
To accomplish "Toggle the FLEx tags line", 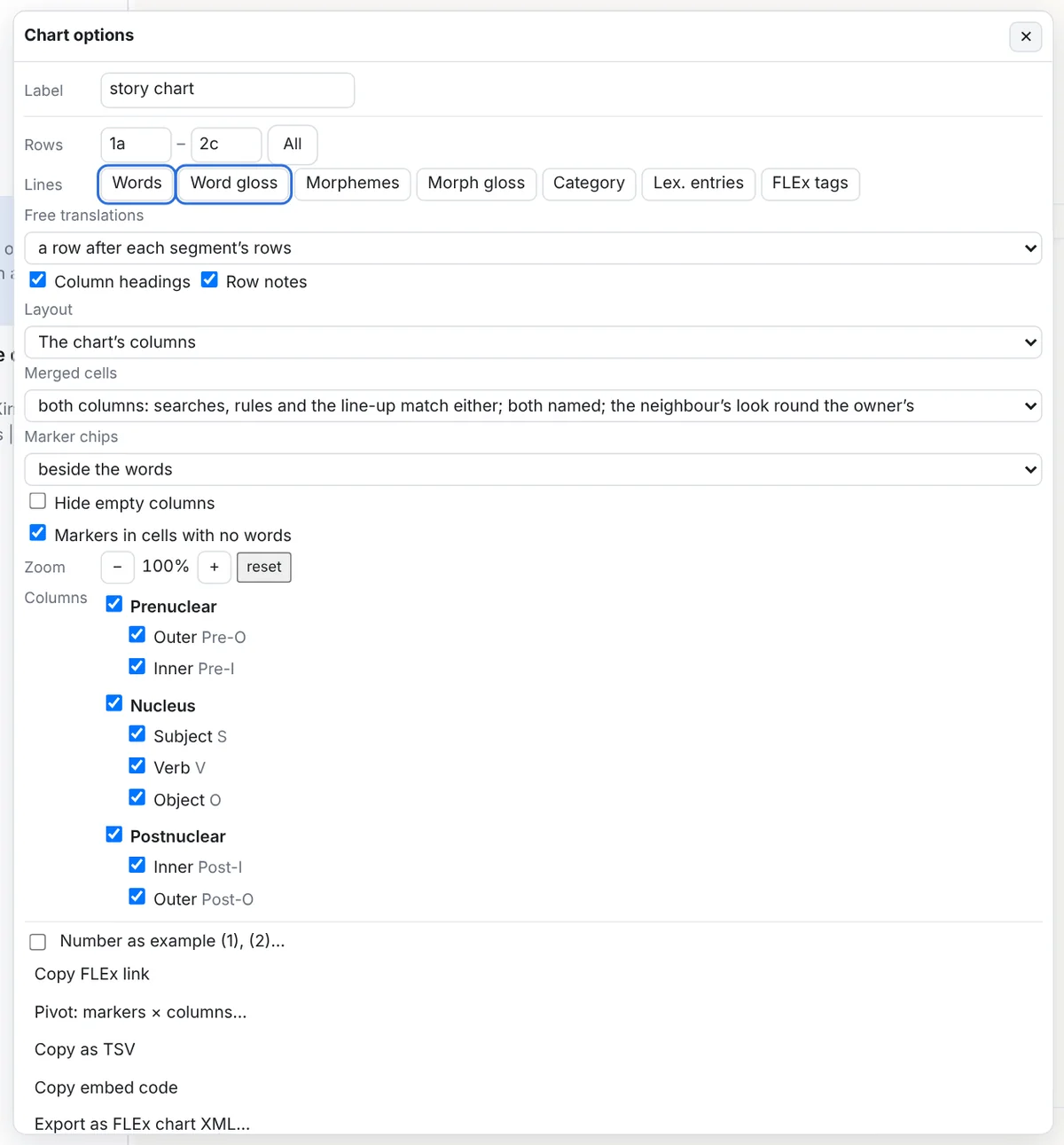I will [810, 184].
